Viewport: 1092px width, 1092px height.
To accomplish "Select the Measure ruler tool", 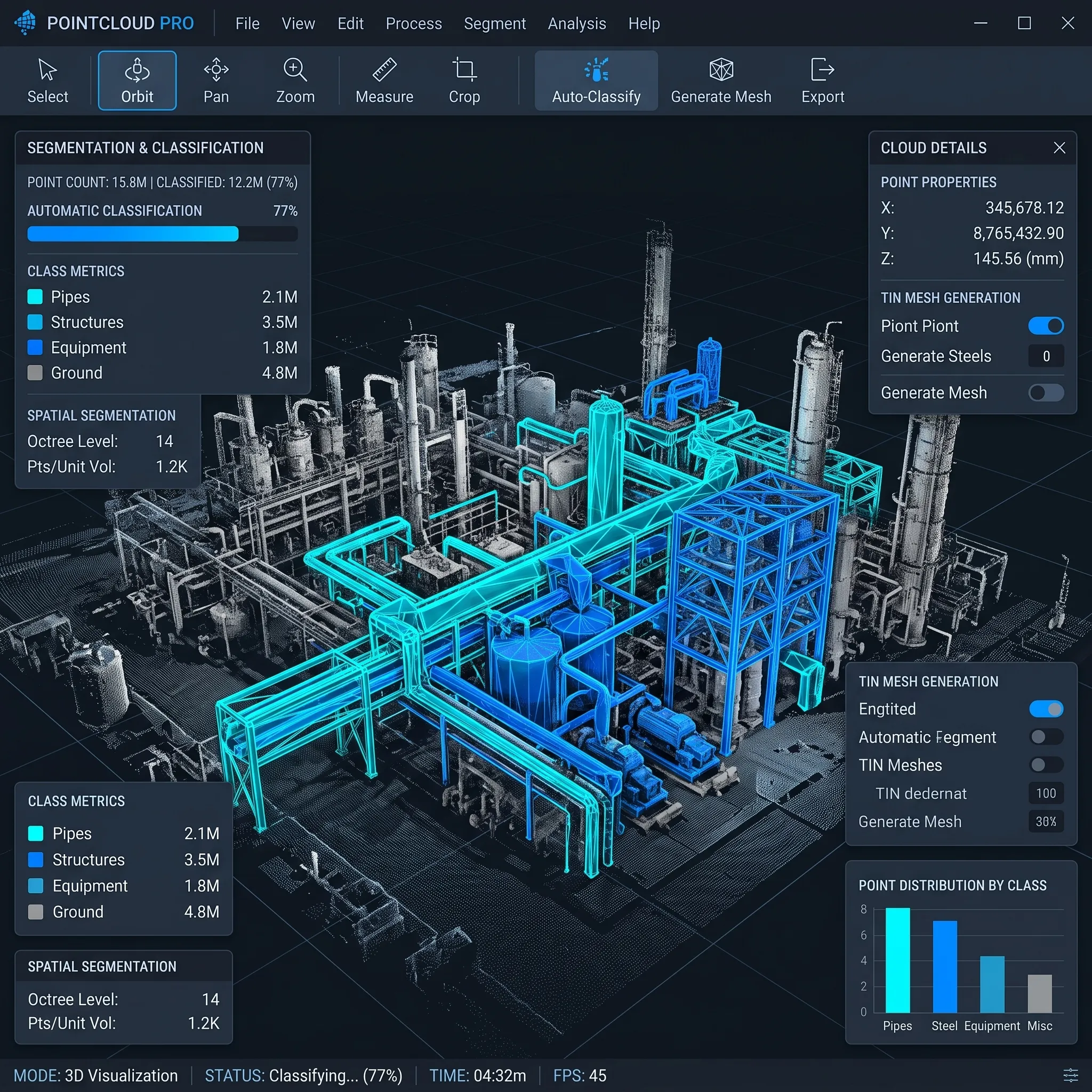I will point(384,81).
